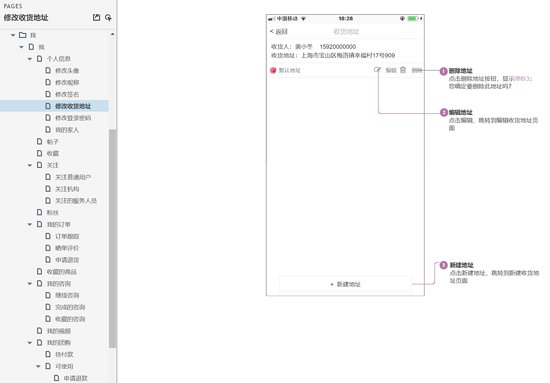
Task: Select the 关注机构 page in tree
Action: (x=67, y=189)
